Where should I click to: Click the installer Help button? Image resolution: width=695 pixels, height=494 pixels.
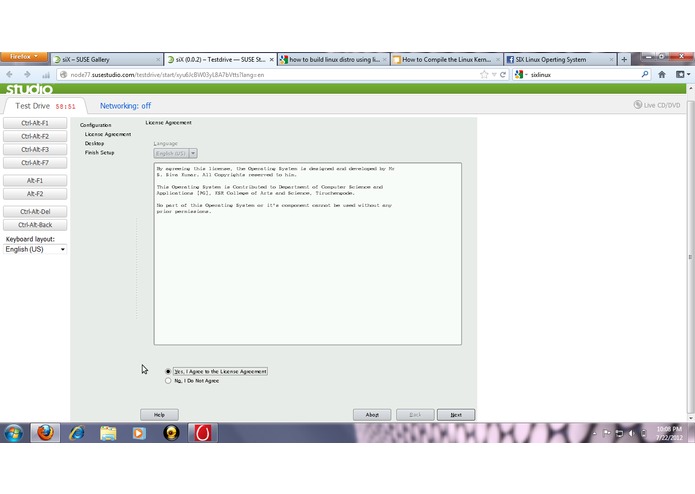pyautogui.click(x=160, y=415)
